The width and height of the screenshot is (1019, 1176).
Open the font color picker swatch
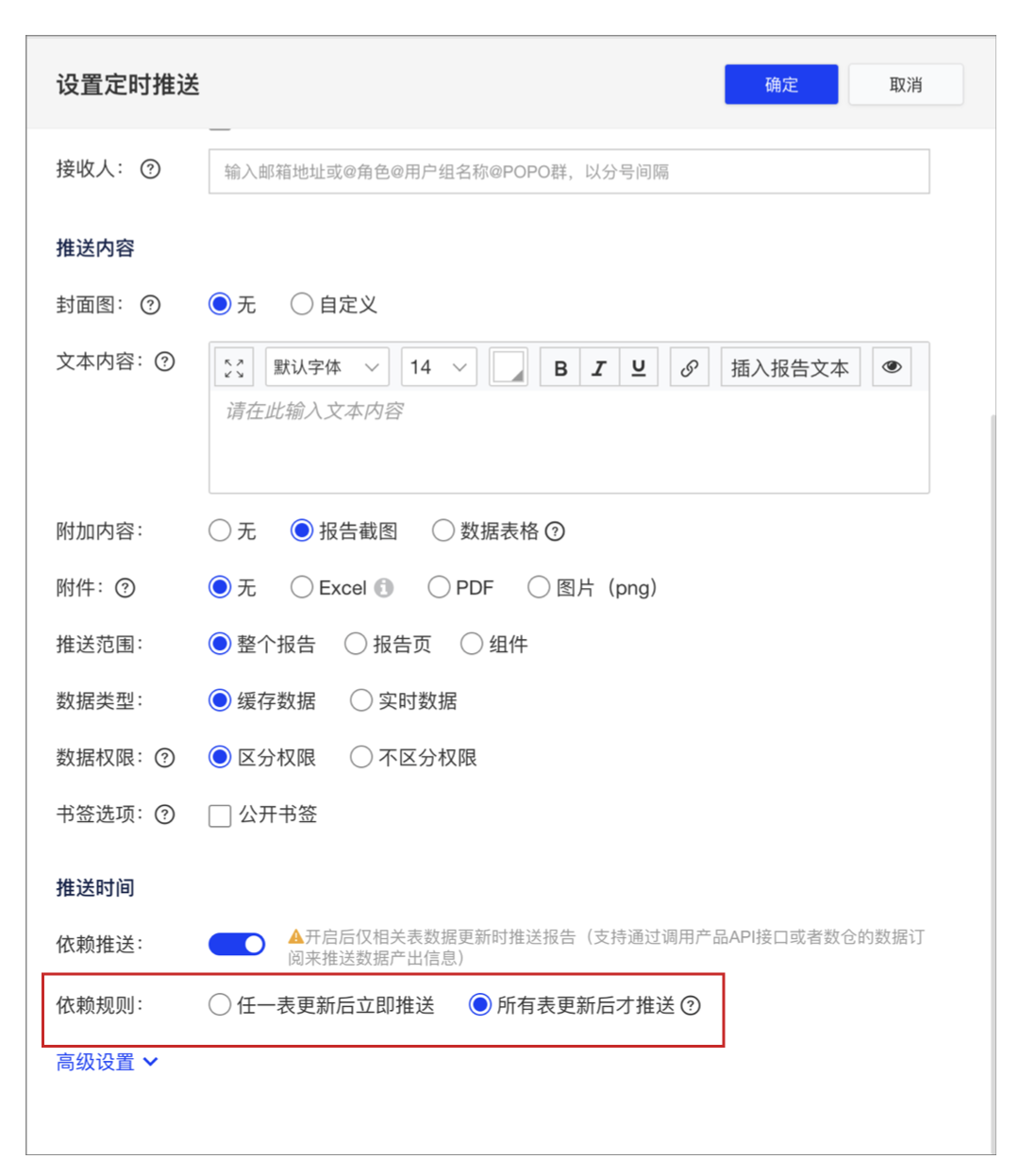pyautogui.click(x=508, y=367)
